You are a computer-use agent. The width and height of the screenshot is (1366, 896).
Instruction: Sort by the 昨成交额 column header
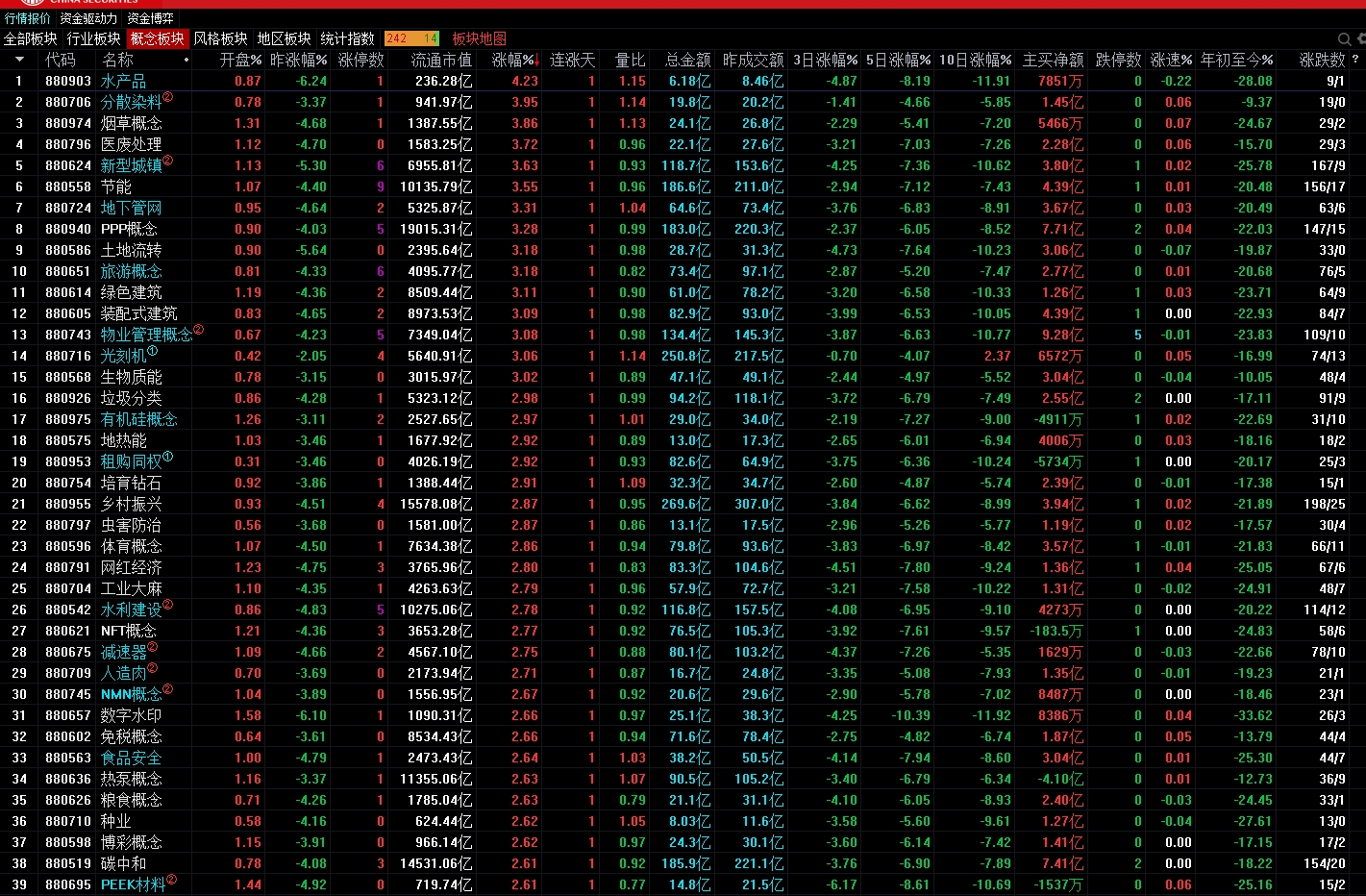click(x=754, y=60)
